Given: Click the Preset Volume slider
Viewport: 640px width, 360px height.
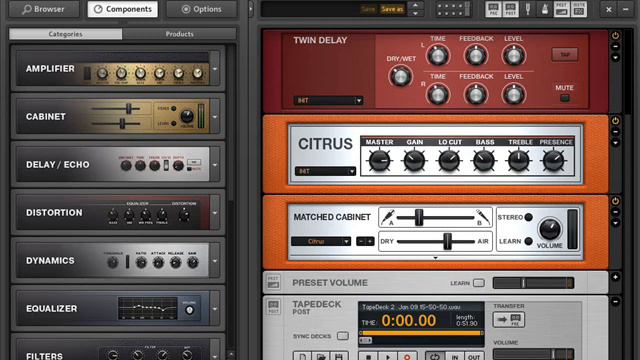Looking at the screenshot, I should pyautogui.click(x=533, y=283).
